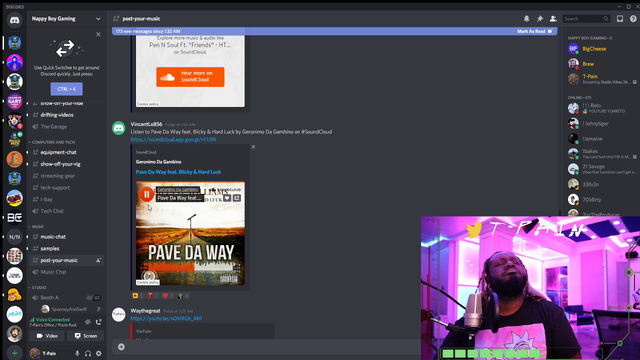Collapse Studio category
The height and width of the screenshot is (360, 640).
click(x=39, y=288)
